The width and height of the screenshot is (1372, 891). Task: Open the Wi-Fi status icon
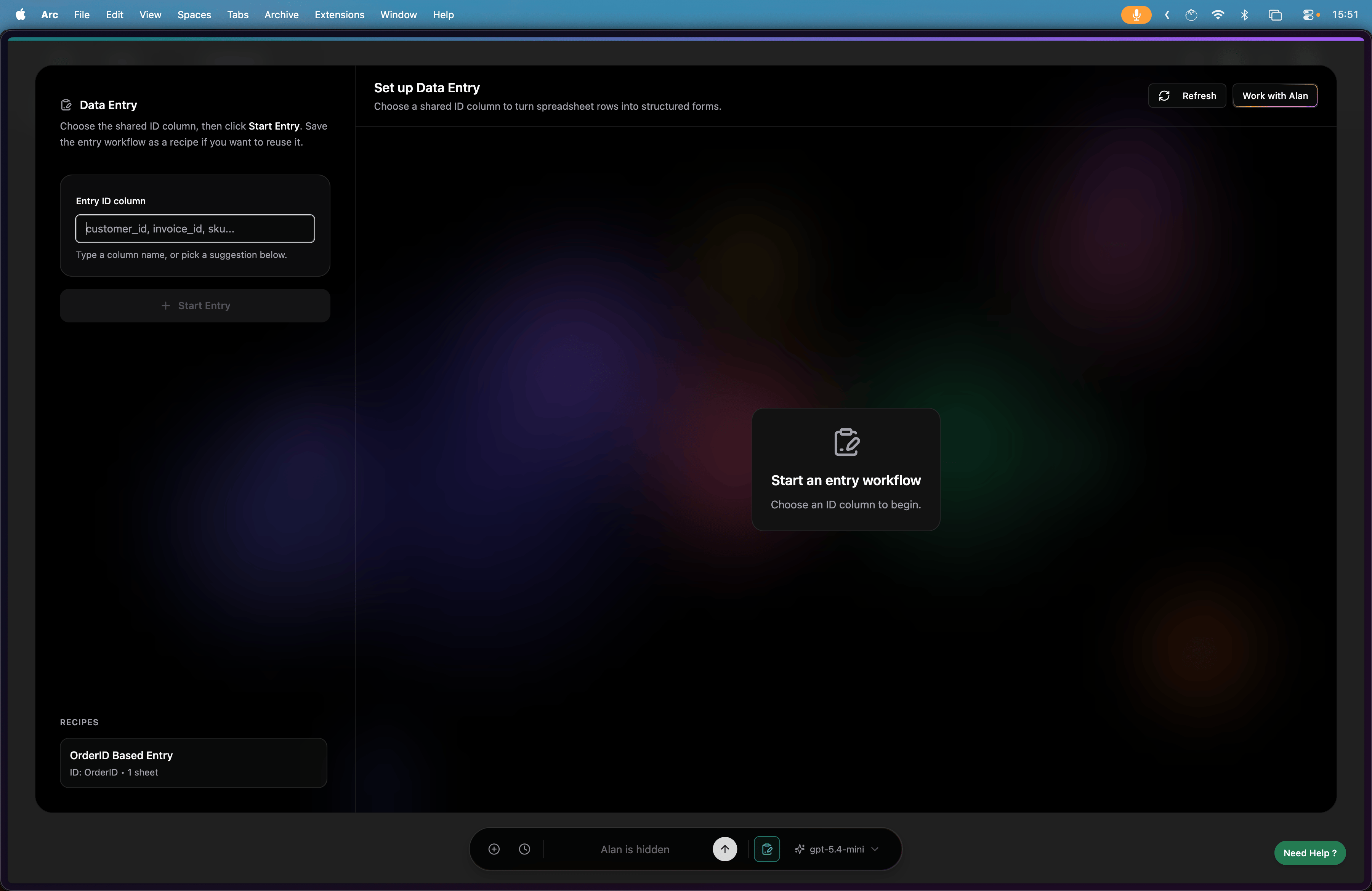(x=1218, y=14)
